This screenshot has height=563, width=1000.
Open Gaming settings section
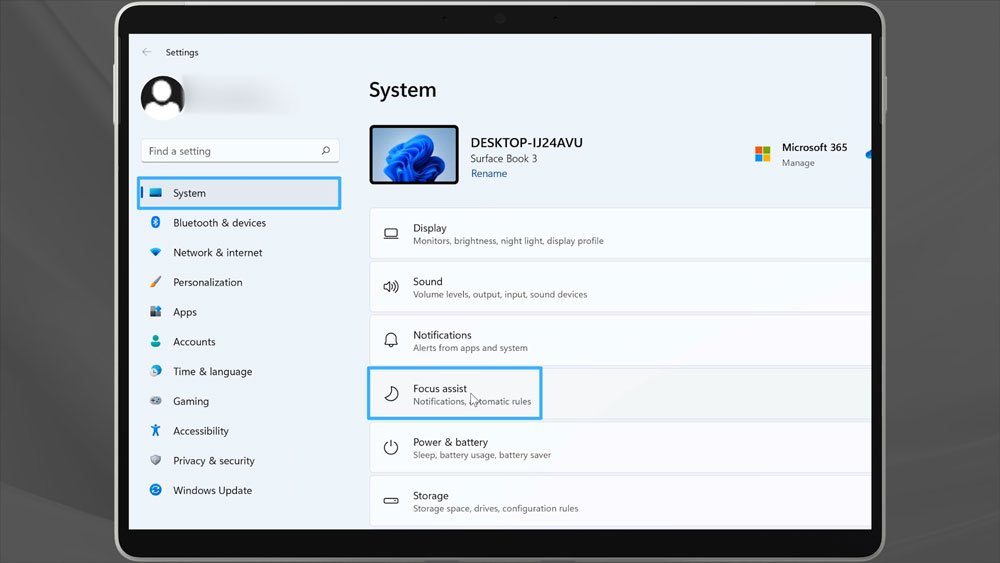point(191,401)
